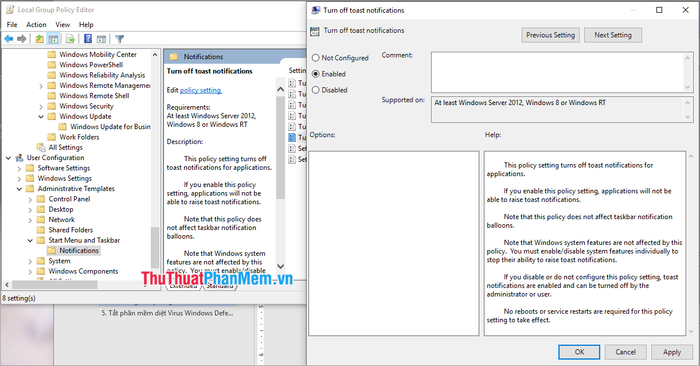
Task: Click the Export List toolbar icon
Action: click(x=70, y=39)
